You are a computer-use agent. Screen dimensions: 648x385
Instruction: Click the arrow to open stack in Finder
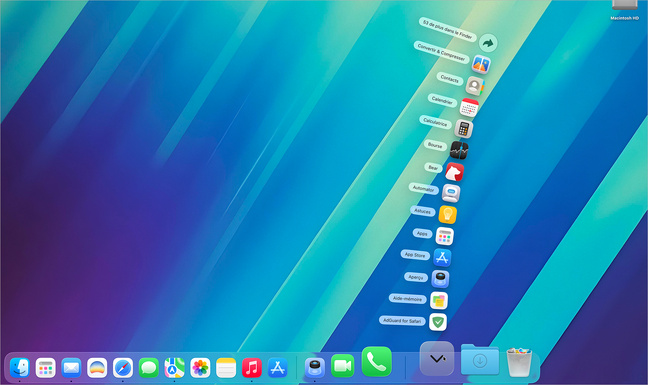488,43
